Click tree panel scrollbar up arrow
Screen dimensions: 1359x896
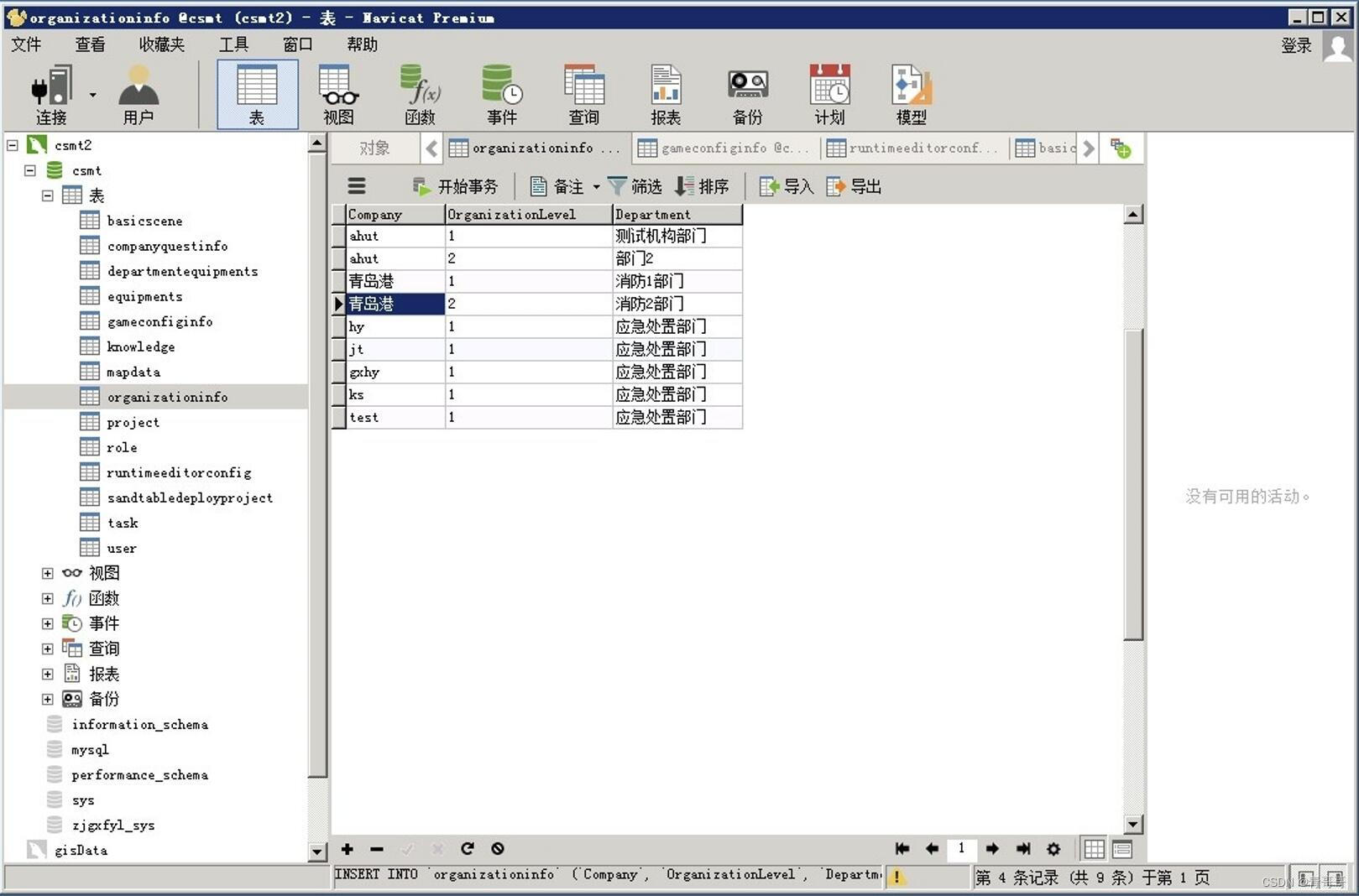317,143
